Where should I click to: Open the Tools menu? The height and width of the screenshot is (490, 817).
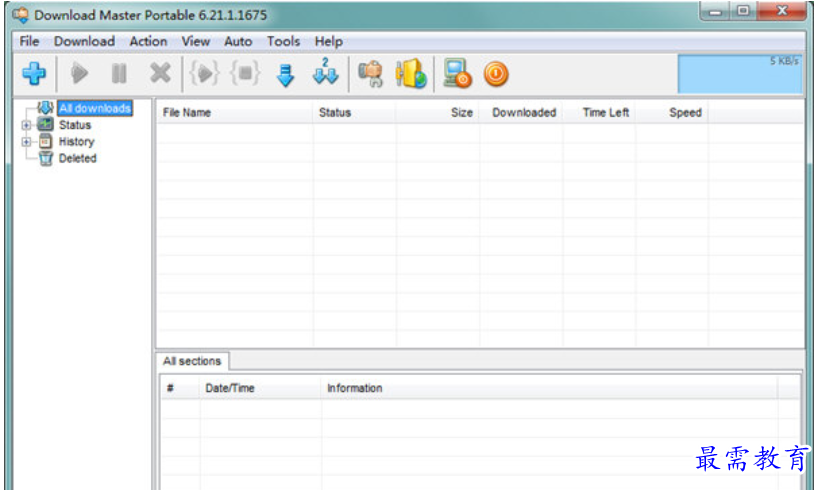click(x=283, y=41)
